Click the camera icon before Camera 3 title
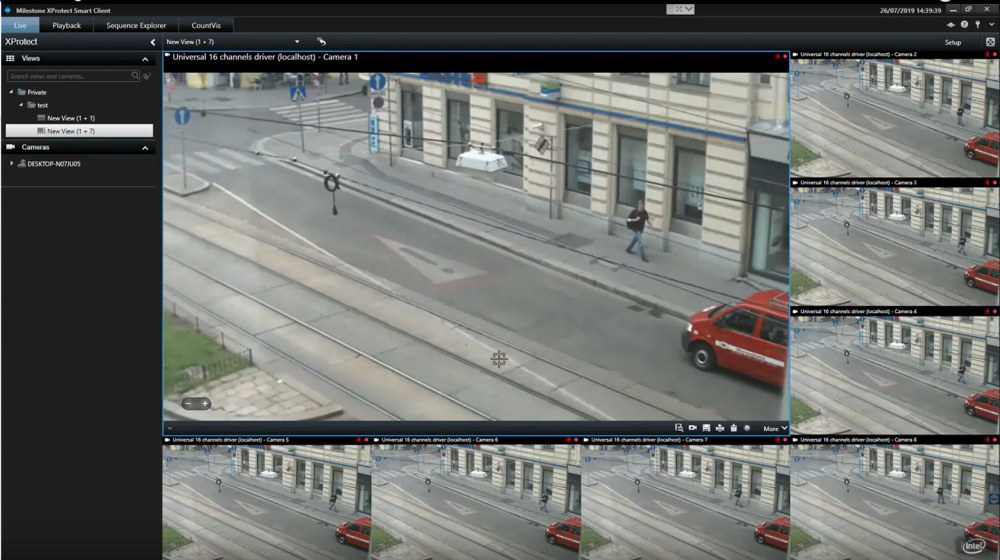1000x560 pixels. [x=795, y=183]
